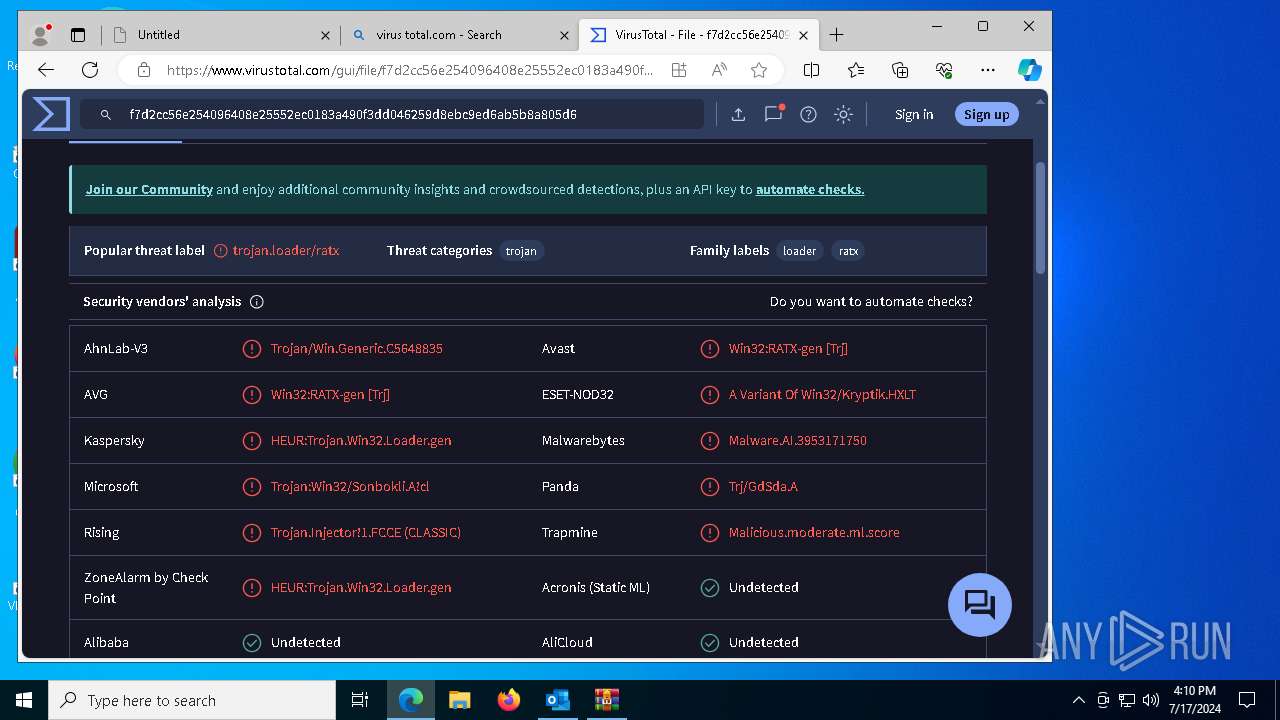This screenshot has height=720, width=1280.
Task: Close the Untitled tab
Action: tap(325, 35)
